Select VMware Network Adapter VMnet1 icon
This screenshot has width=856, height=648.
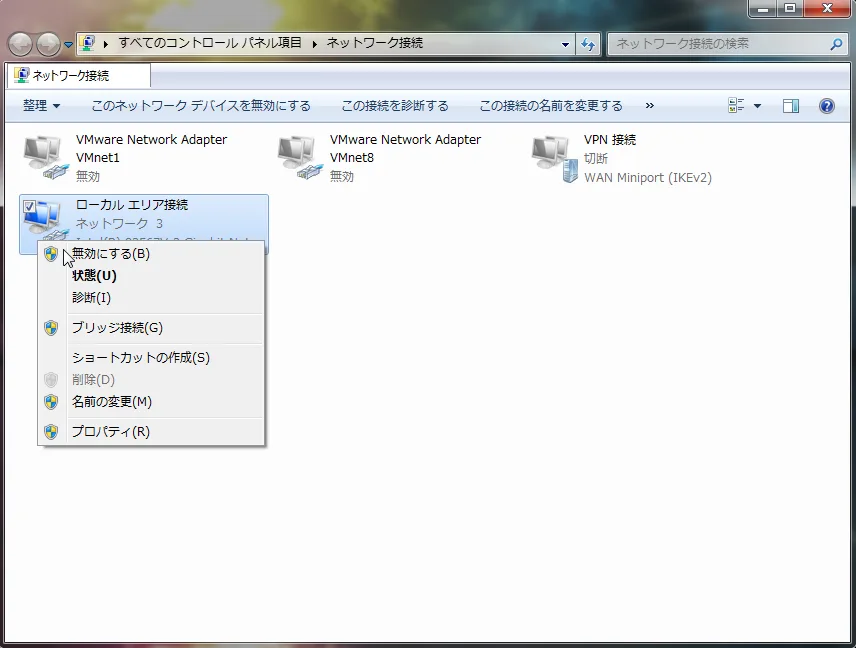[x=45, y=157]
